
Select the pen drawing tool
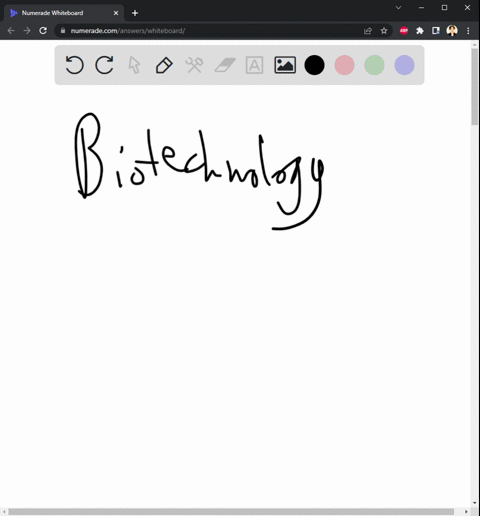click(x=164, y=65)
